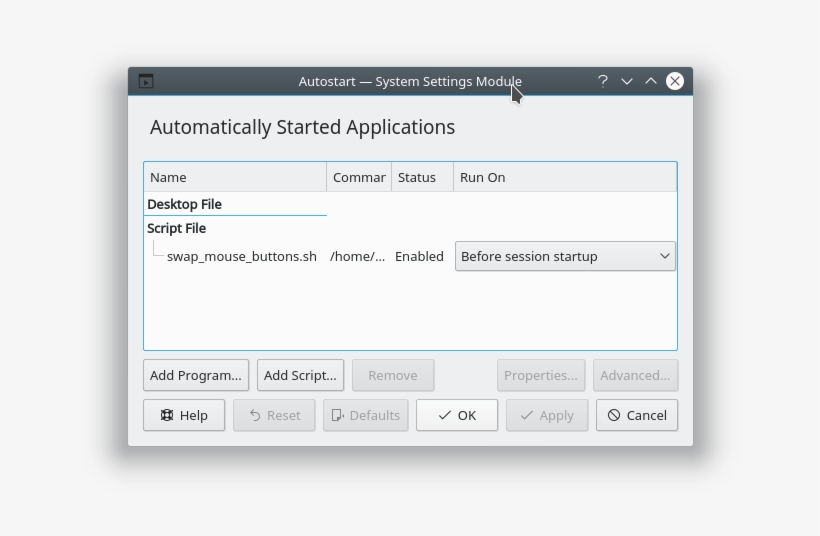The height and width of the screenshot is (536, 820).
Task: Click the /home/... command path cell
Action: [357, 256]
